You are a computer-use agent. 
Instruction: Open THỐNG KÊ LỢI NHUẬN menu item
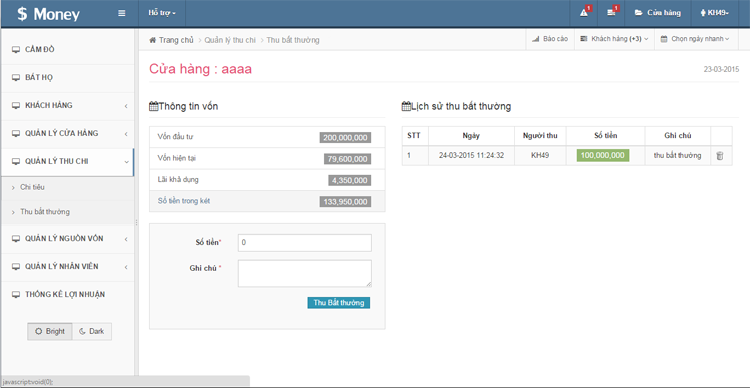pos(67,295)
